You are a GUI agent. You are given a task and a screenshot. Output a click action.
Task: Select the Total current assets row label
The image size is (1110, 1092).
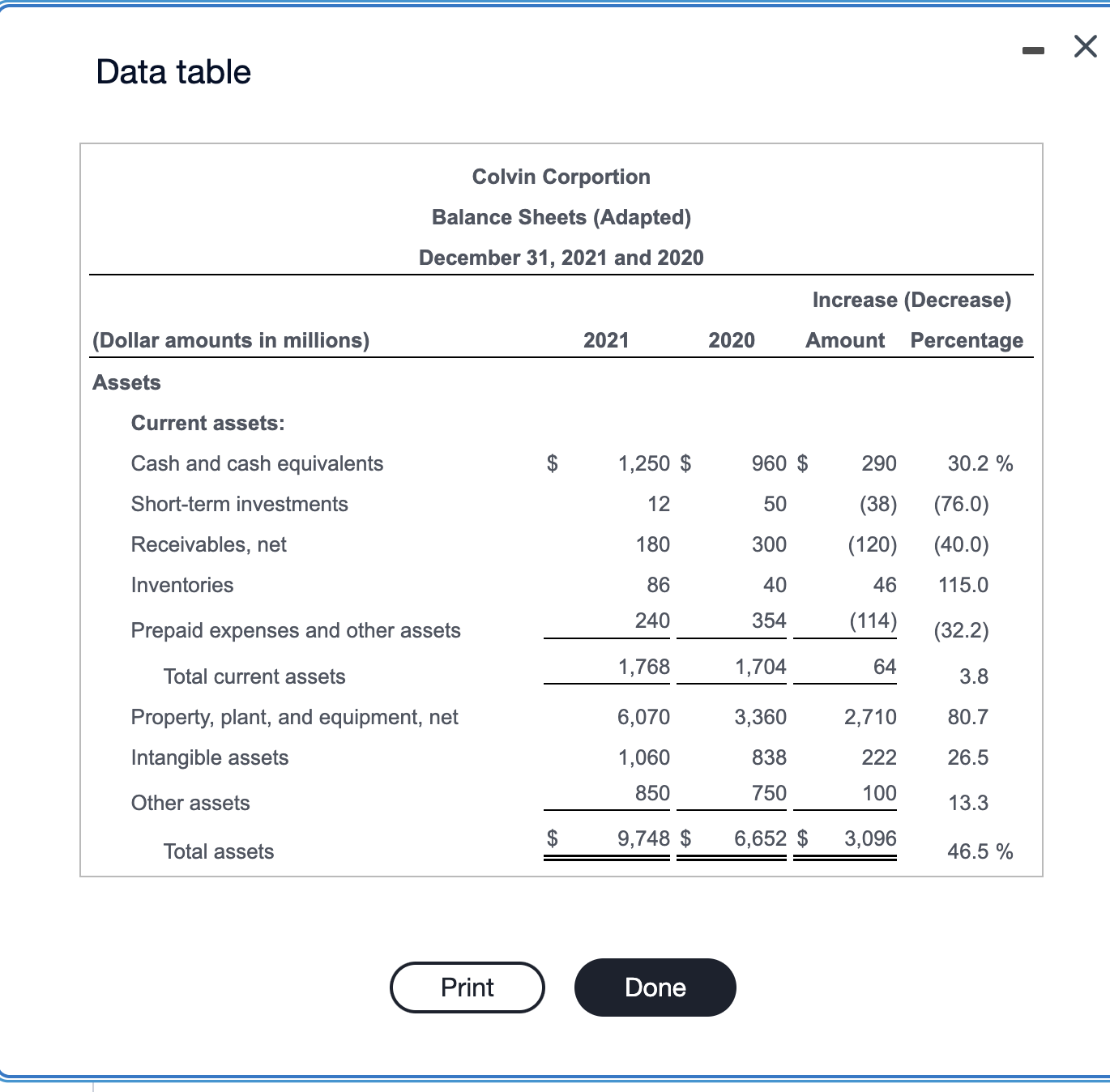click(x=254, y=676)
